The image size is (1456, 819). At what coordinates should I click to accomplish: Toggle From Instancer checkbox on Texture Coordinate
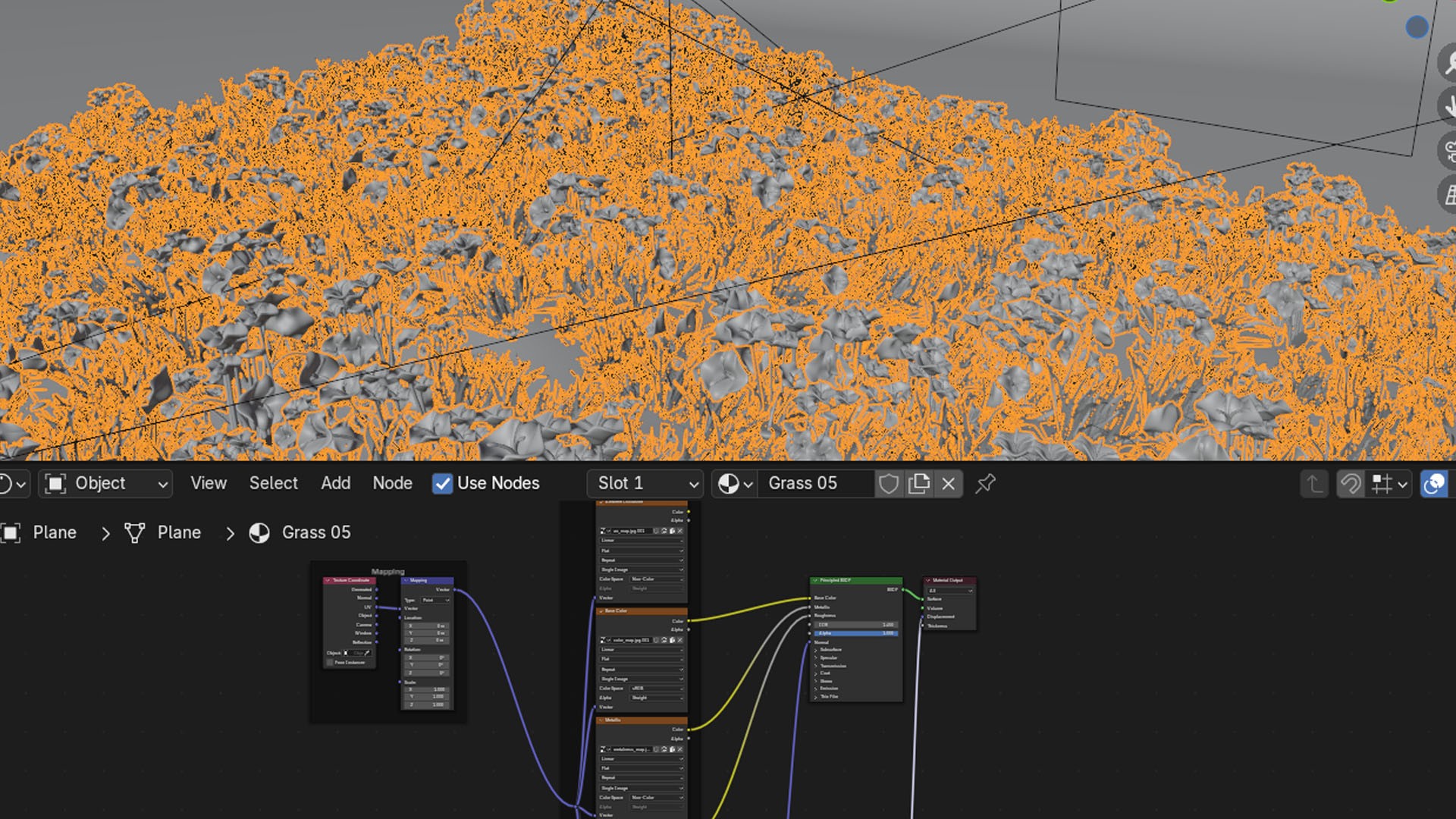pos(330,663)
